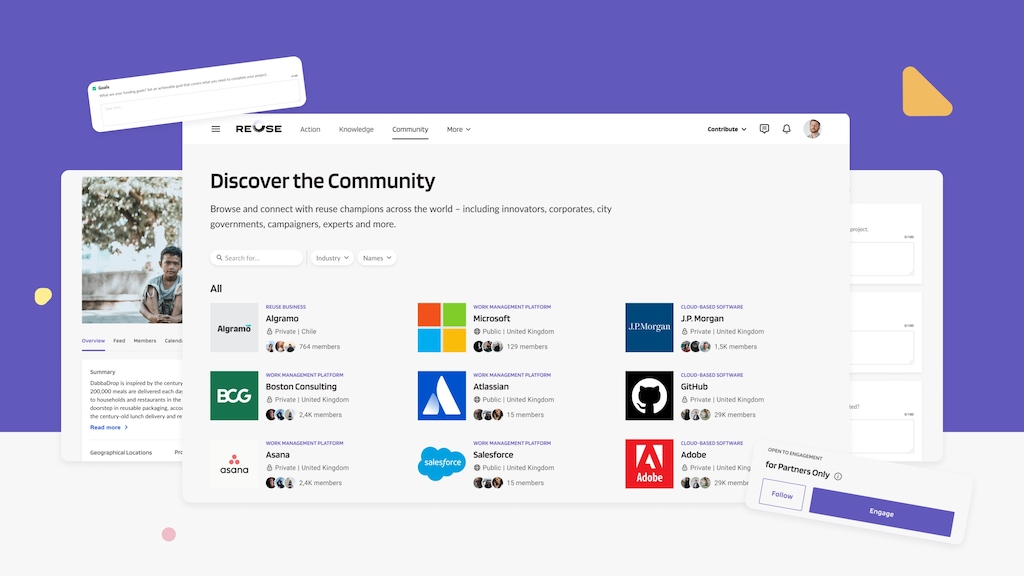Click the Algramo logo
The height and width of the screenshot is (576, 1024).
234,328
